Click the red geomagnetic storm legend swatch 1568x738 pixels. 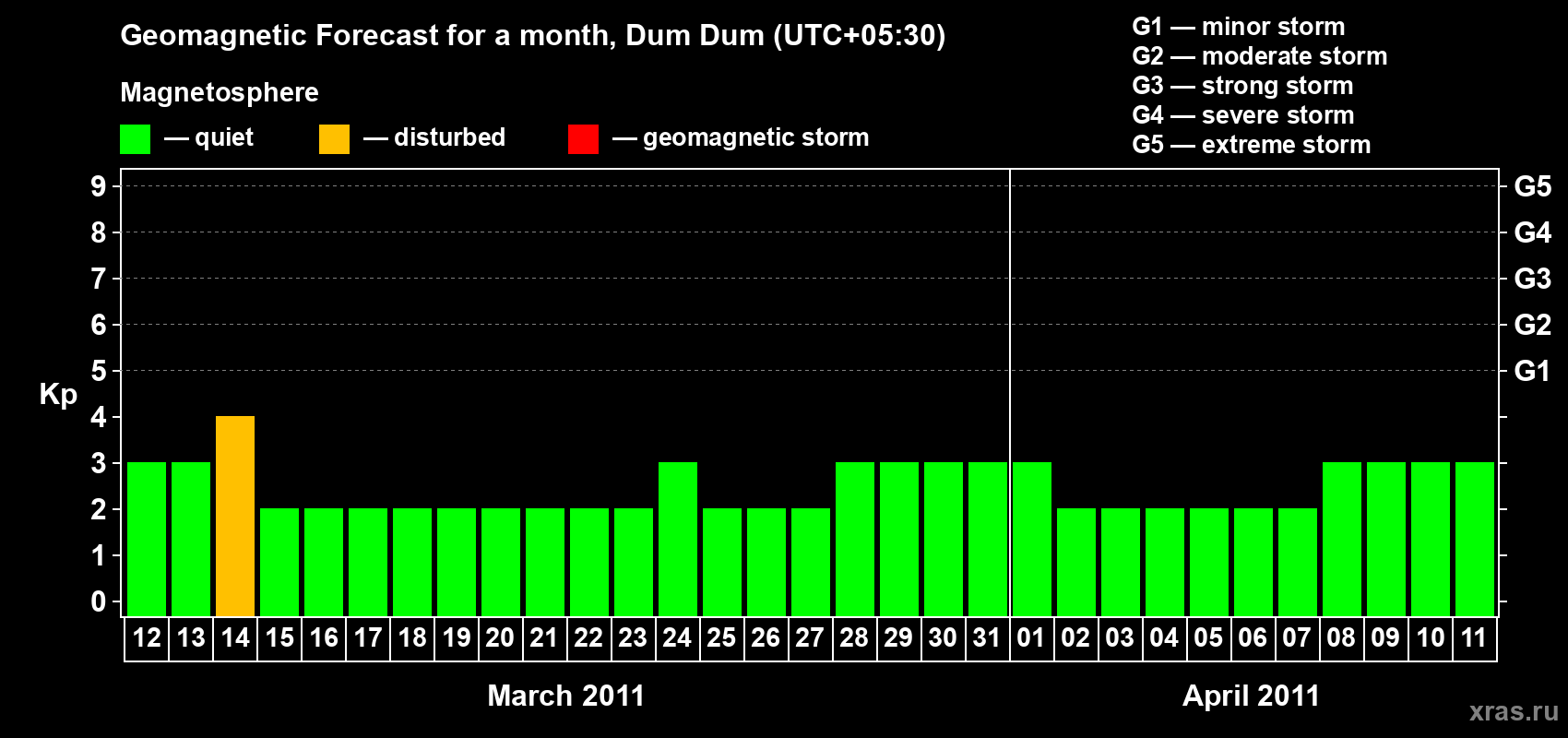[x=583, y=139]
